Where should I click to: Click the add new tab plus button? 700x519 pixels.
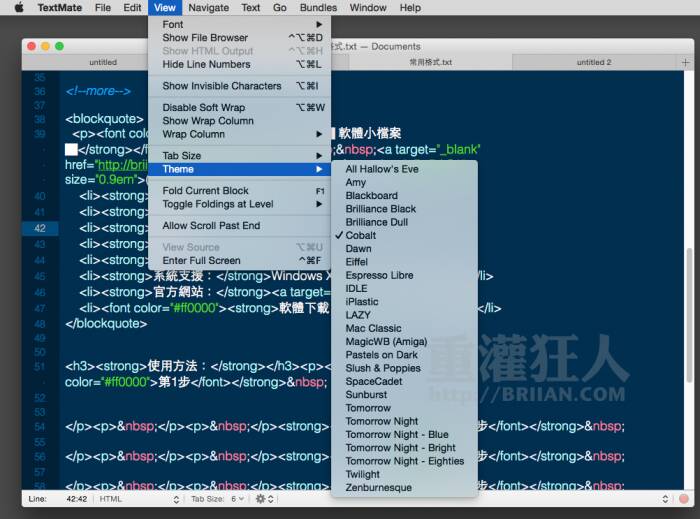click(685, 62)
